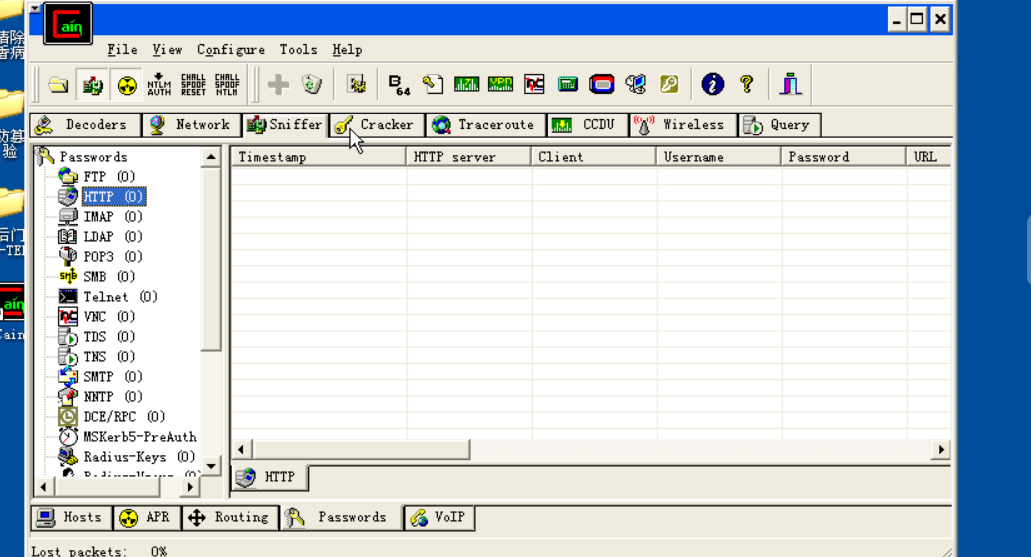
Task: Select IMAP (0) in the tree
Action: [x=113, y=217]
